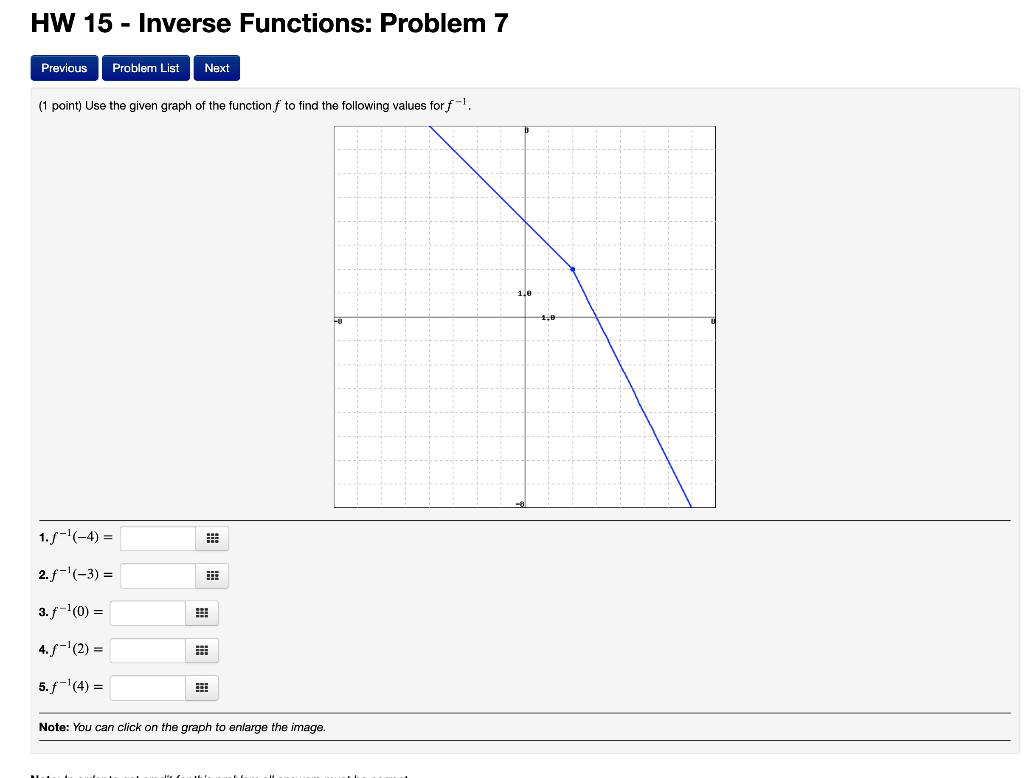The width and height of the screenshot is (1024, 778).
Task: Click inside the f⁻¹(2) answer field
Action: (148, 650)
